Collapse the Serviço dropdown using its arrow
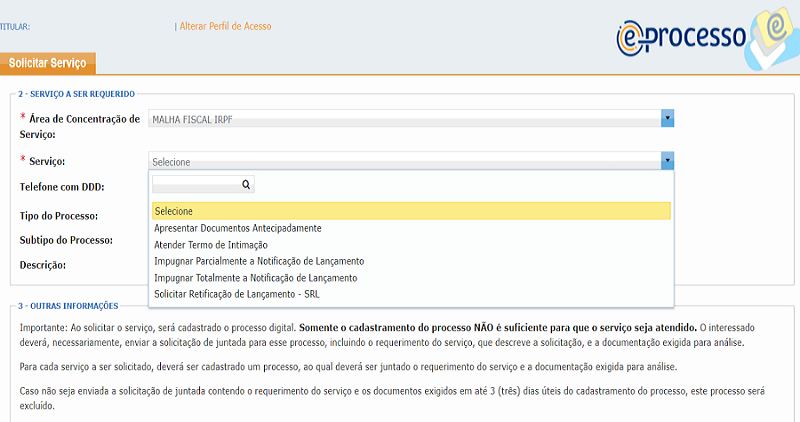Image resolution: width=800 pixels, height=422 pixels. [667, 161]
